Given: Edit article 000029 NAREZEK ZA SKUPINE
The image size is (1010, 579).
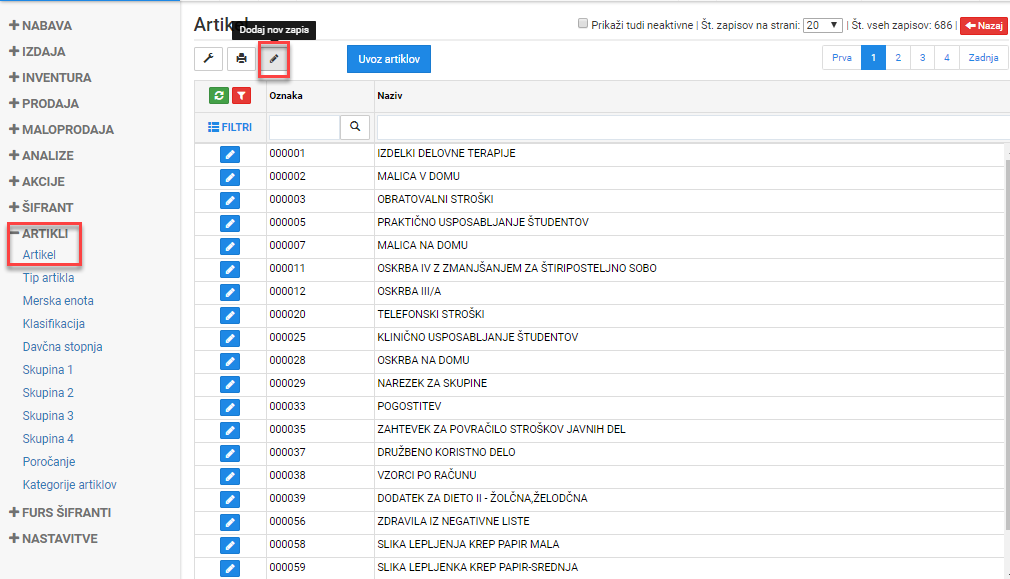Looking at the screenshot, I should 230,384.
